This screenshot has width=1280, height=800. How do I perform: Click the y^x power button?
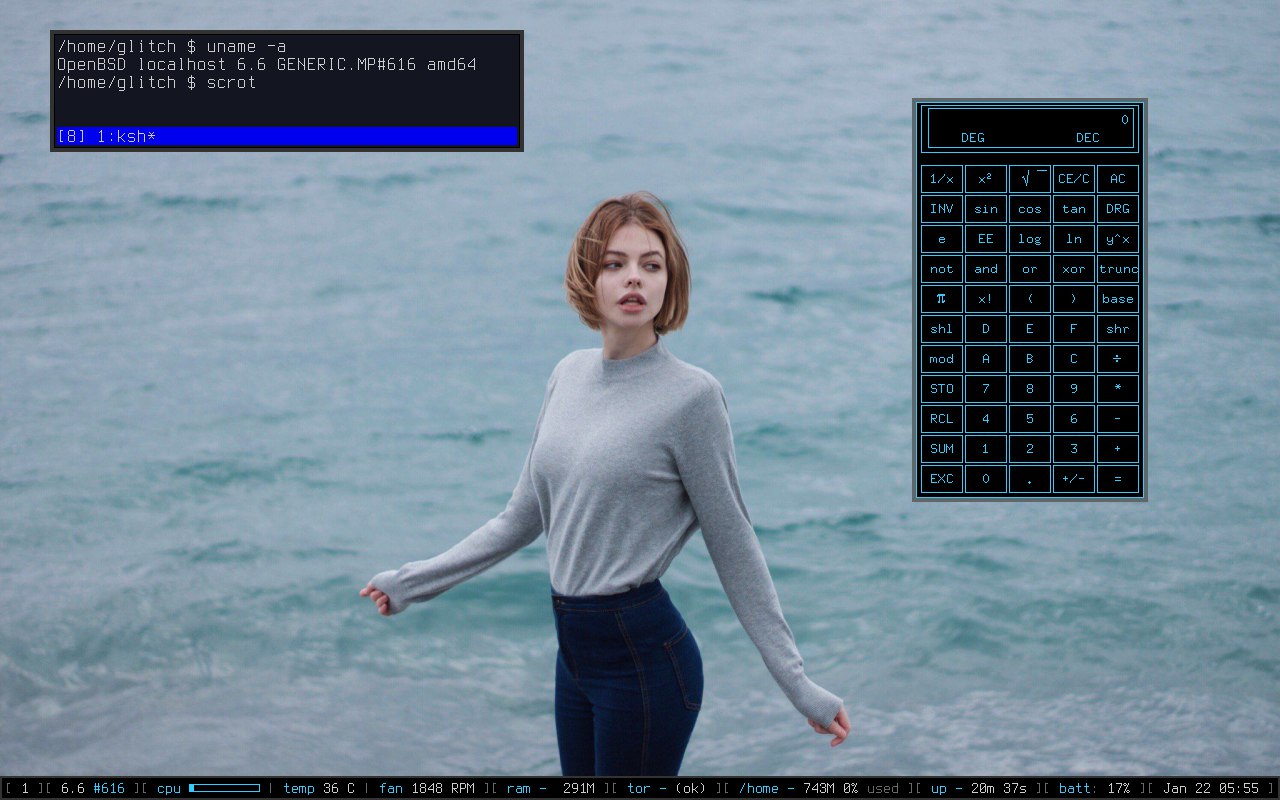(x=1118, y=239)
